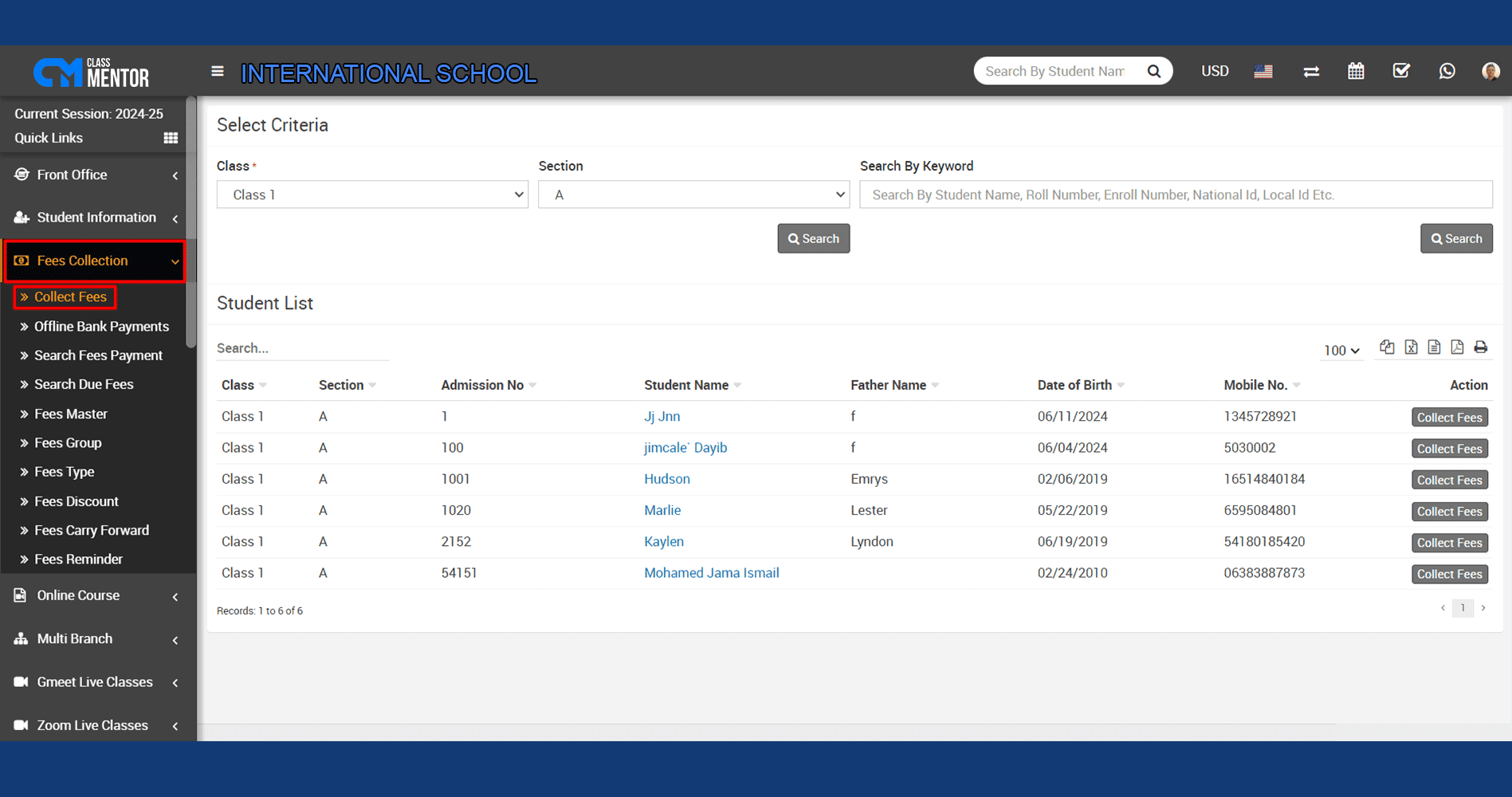
Task: Copy student list table icon
Action: (1388, 347)
